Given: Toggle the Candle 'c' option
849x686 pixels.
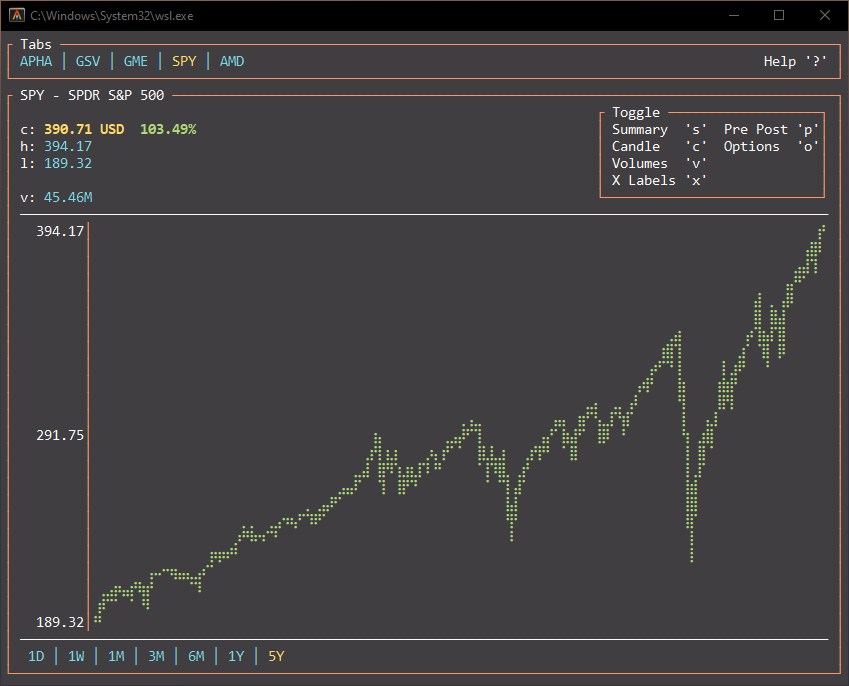Looking at the screenshot, I should click(x=659, y=146).
